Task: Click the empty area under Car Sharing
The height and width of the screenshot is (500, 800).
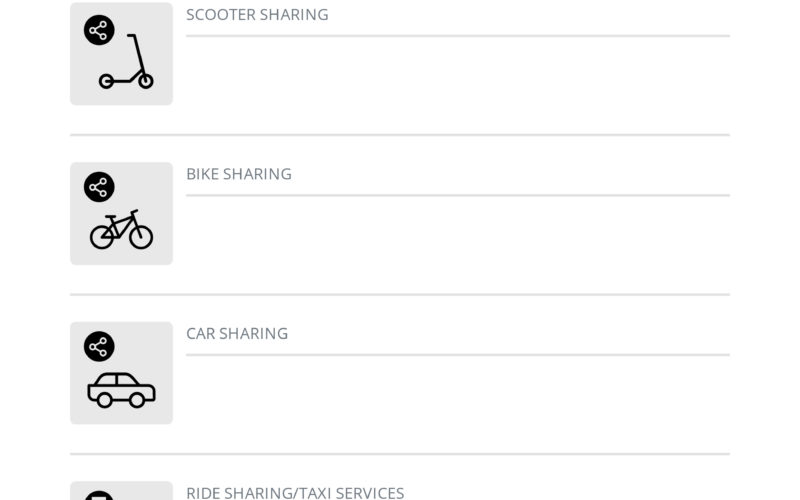Action: (x=458, y=403)
